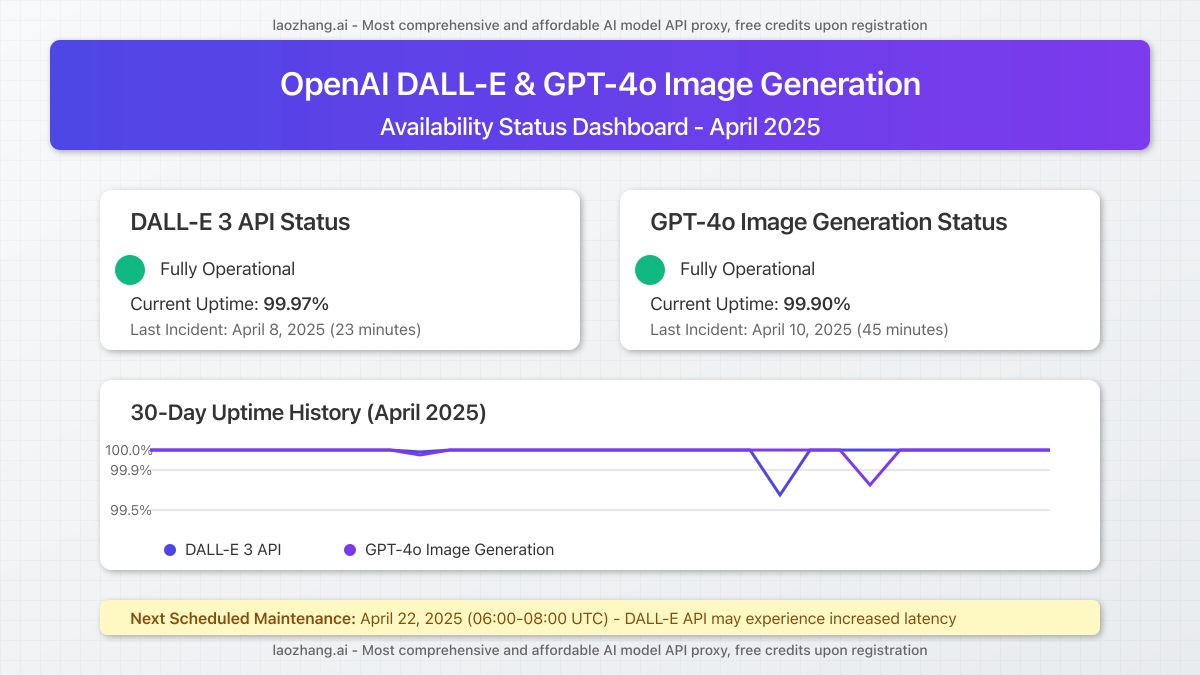Click the green DALL-E 3 status indicator
The image size is (1200, 675).
(130, 270)
